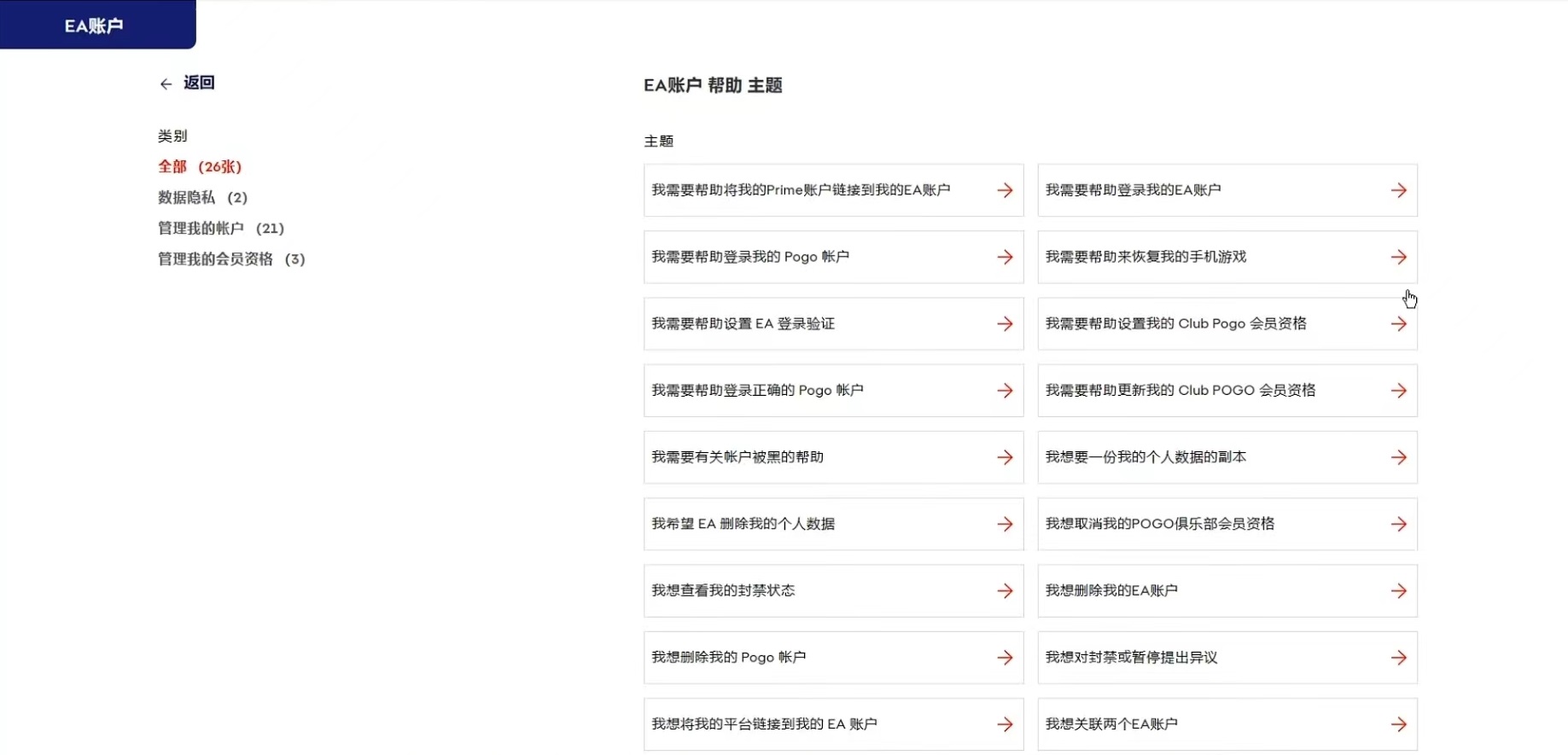Image resolution: width=1568 pixels, height=755 pixels.
Task: Filter topics by 管理我的会员资格 (3)
Action: 231,258
